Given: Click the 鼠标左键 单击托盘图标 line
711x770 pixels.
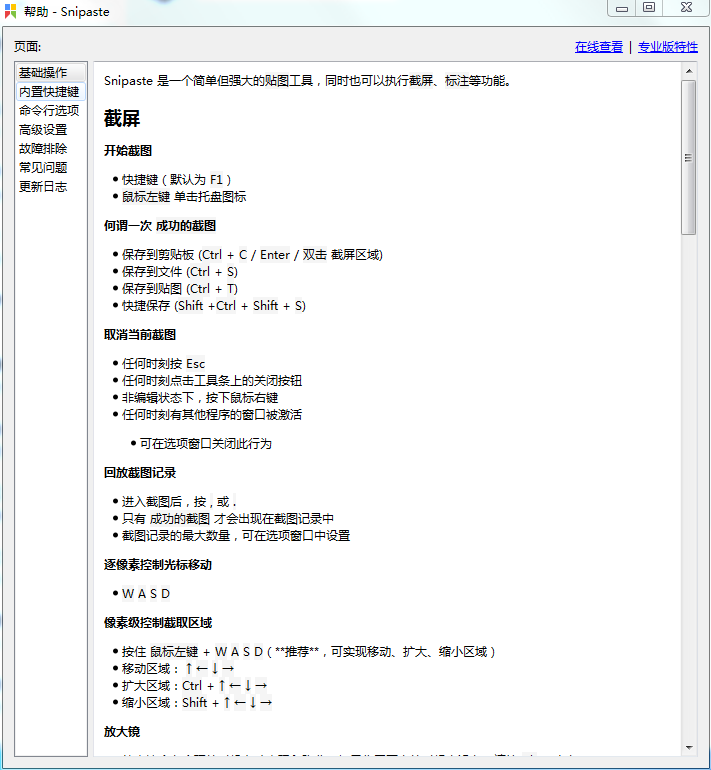Looking at the screenshot, I should [x=184, y=197].
